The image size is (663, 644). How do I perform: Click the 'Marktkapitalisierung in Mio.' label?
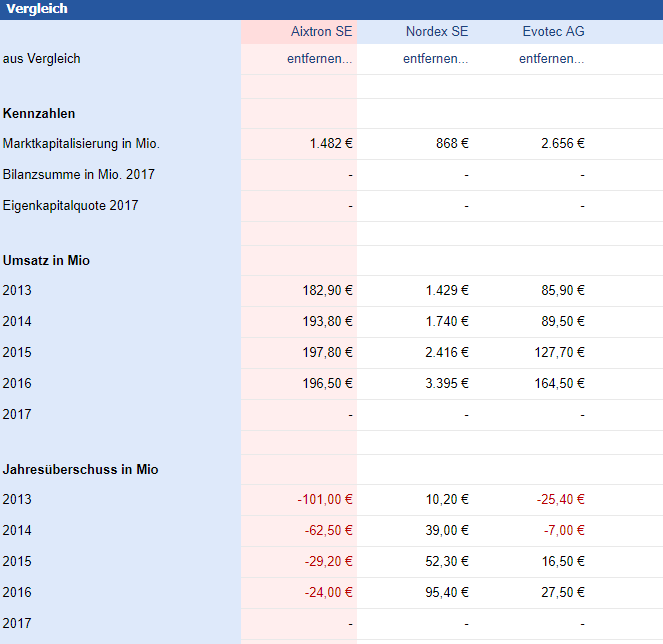(x=81, y=143)
